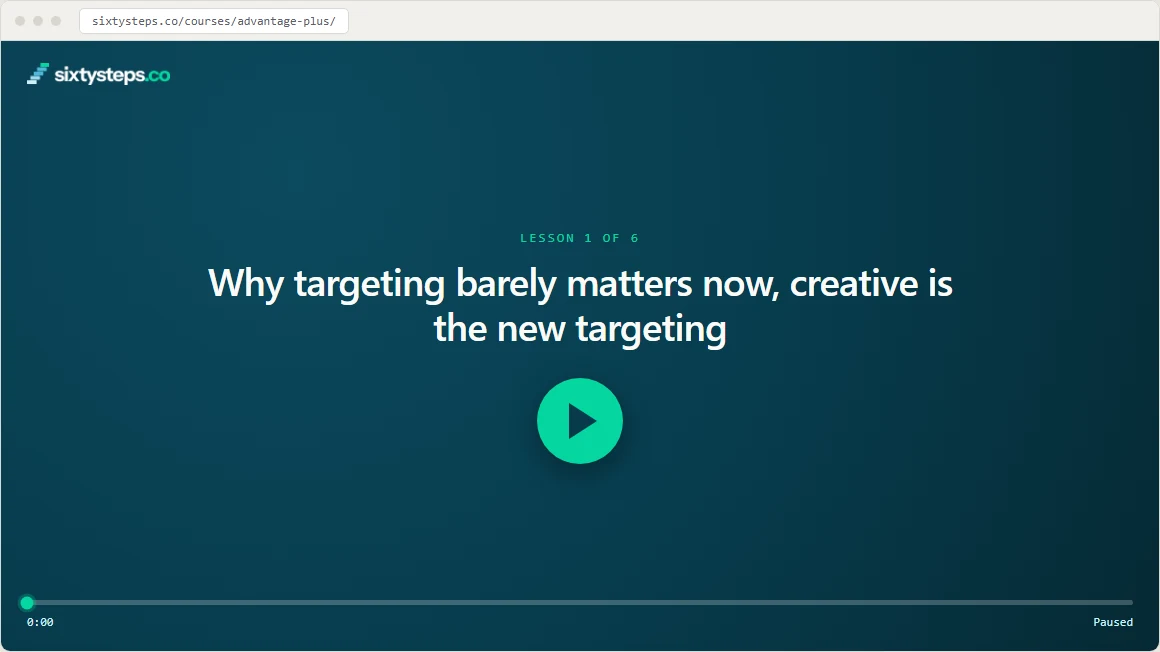The image size is (1160, 652).
Task: Click the 0:00 elapsed time readout
Action: (40, 622)
